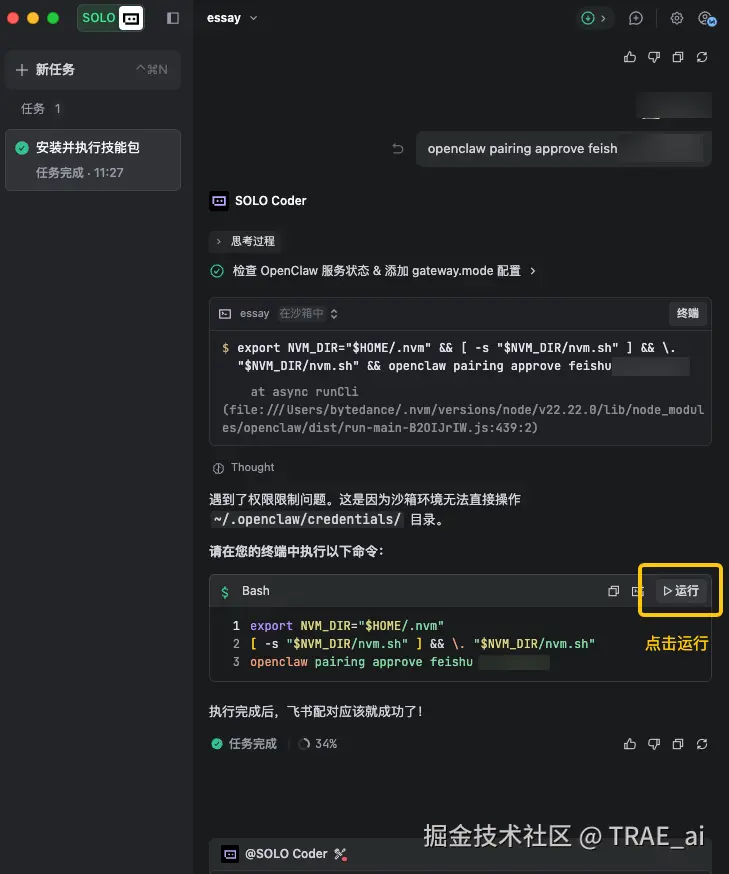The height and width of the screenshot is (874, 729).
Task: Click regenerate icon at bottom
Action: [702, 744]
